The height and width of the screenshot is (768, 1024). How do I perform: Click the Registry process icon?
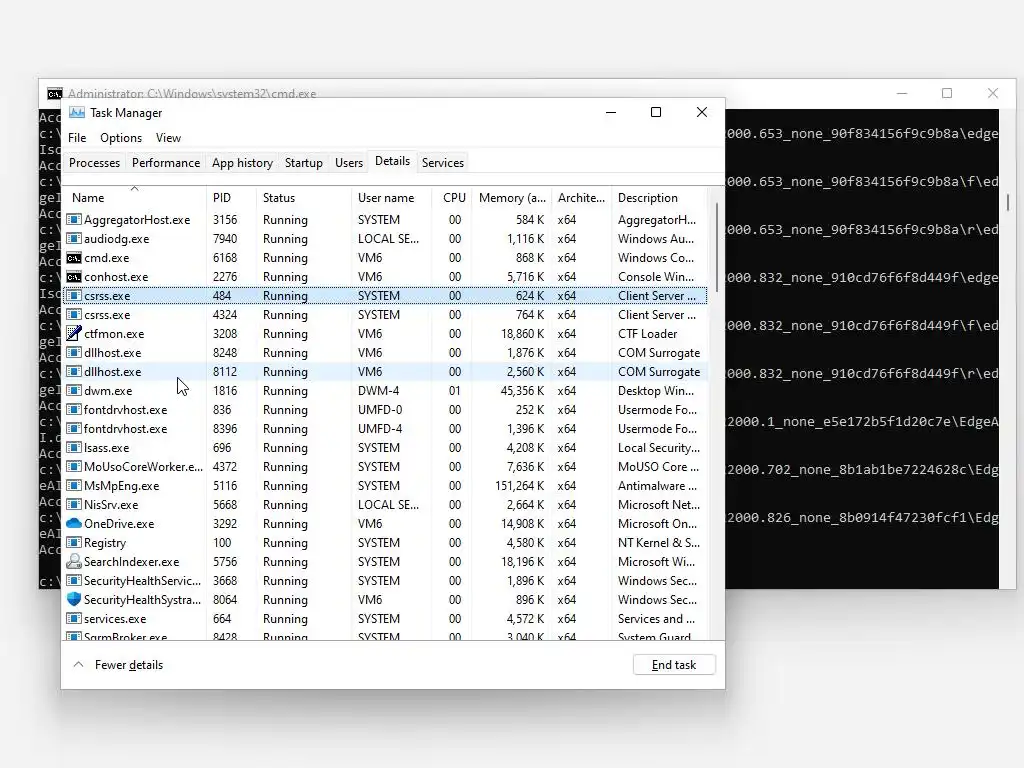coord(74,542)
